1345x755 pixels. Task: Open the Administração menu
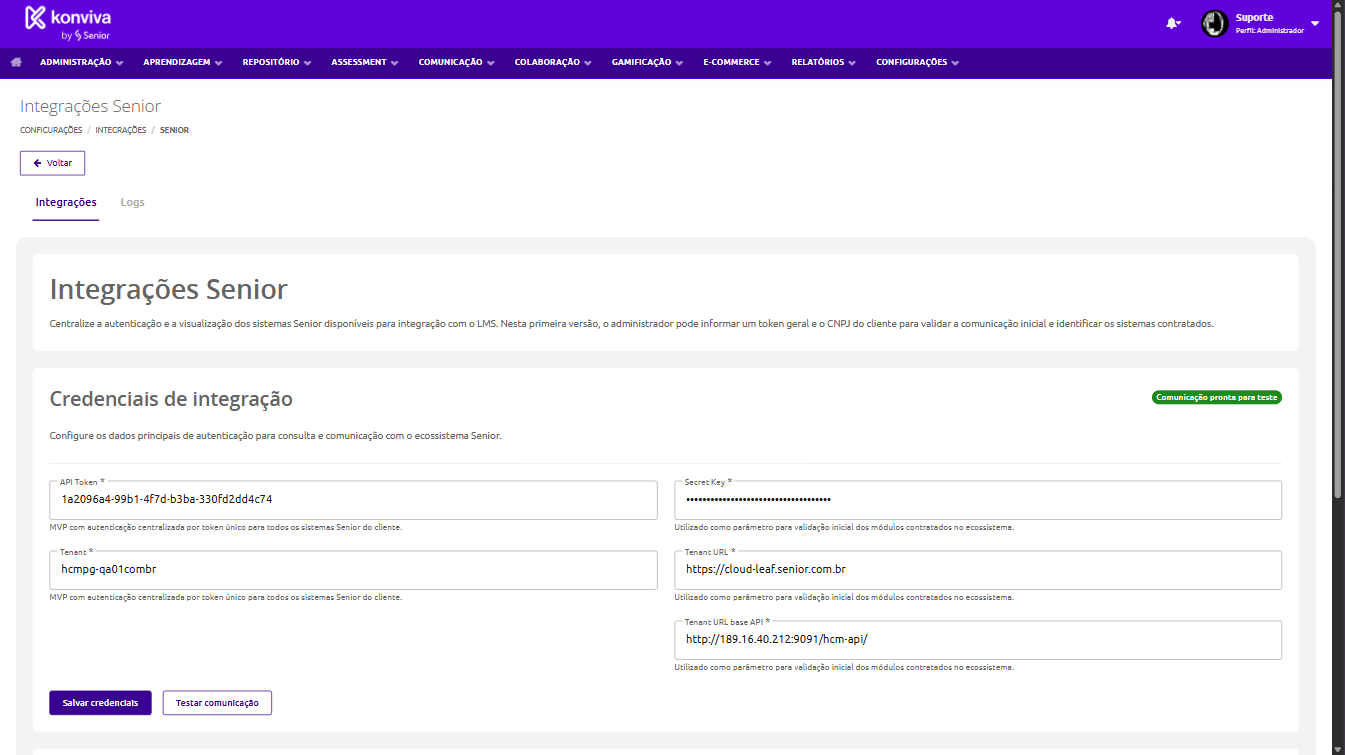[x=82, y=62]
